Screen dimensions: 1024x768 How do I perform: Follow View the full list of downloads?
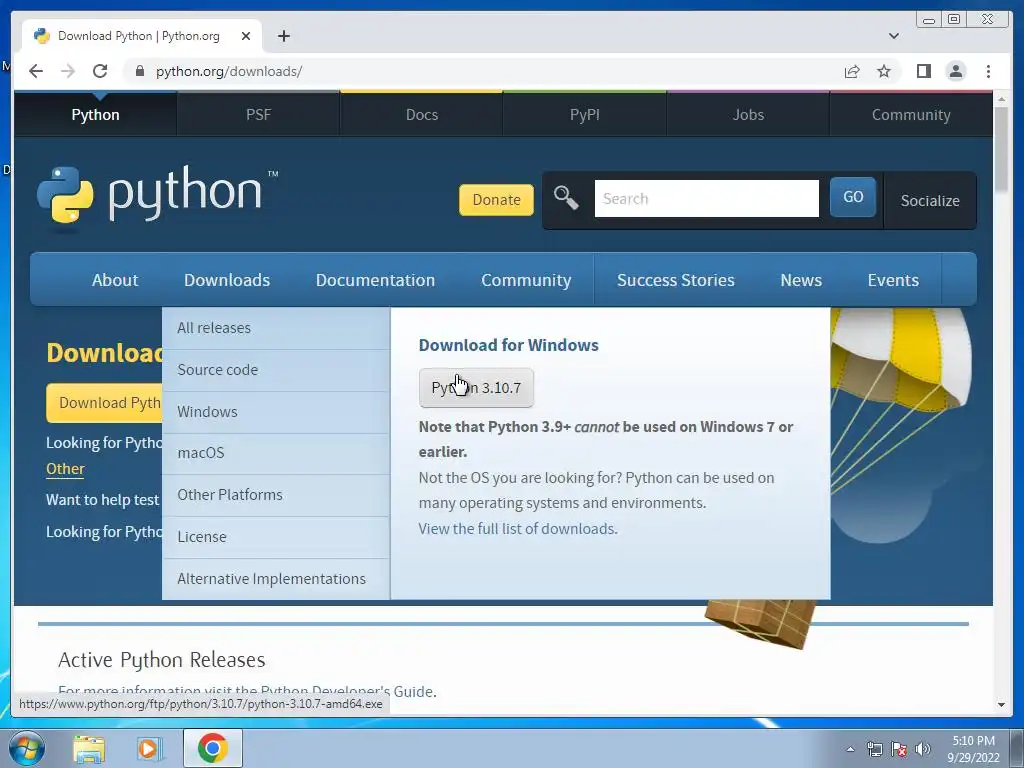(x=518, y=528)
